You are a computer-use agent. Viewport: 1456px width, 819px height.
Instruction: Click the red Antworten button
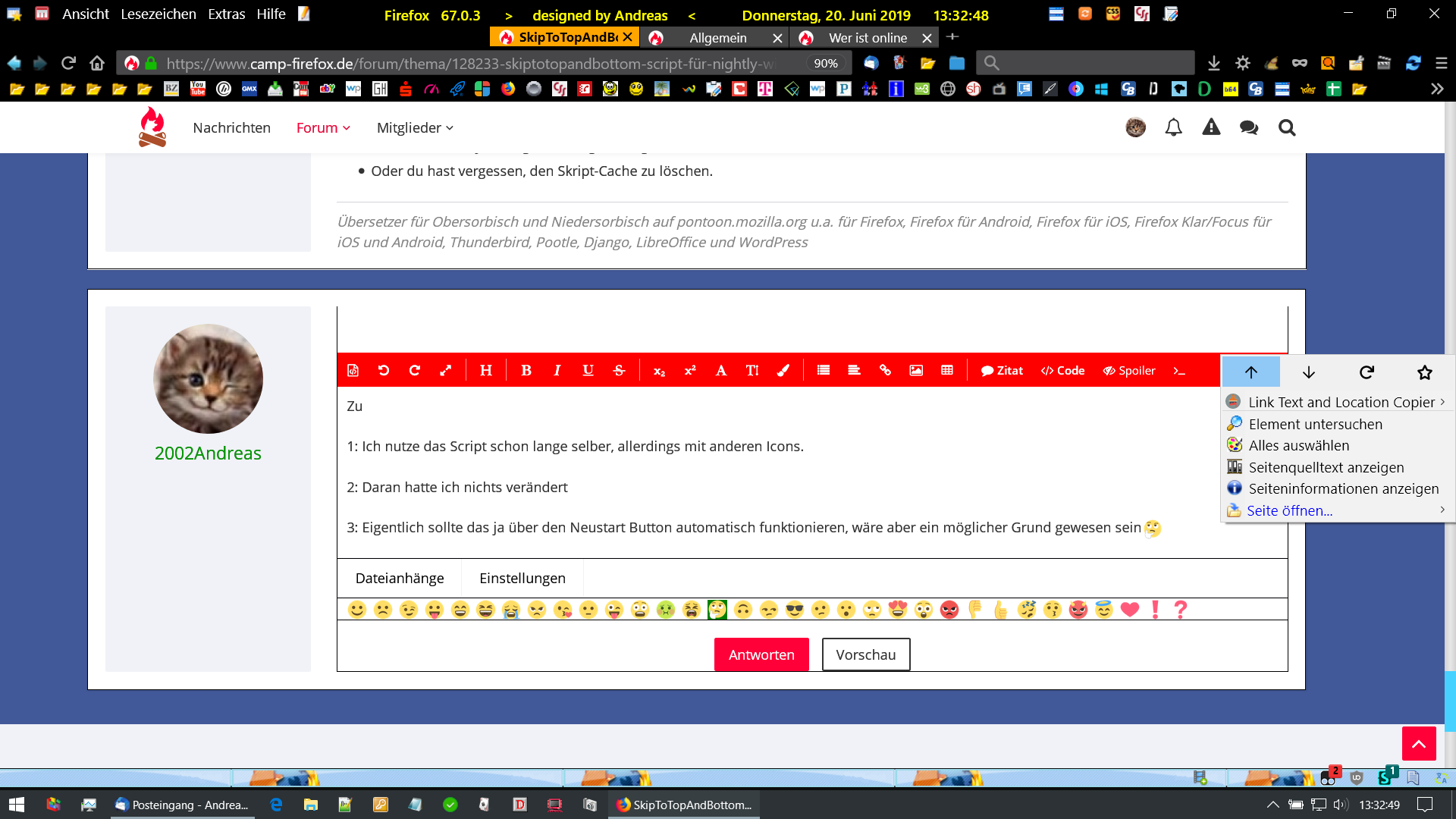coord(761,654)
